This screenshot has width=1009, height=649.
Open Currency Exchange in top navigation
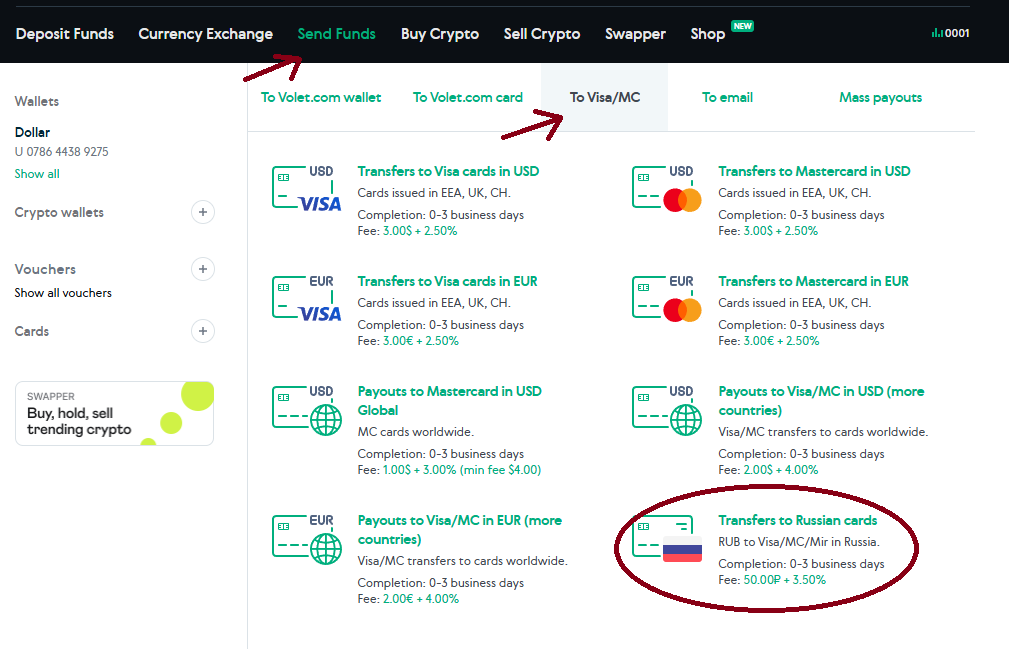pyautogui.click(x=205, y=34)
